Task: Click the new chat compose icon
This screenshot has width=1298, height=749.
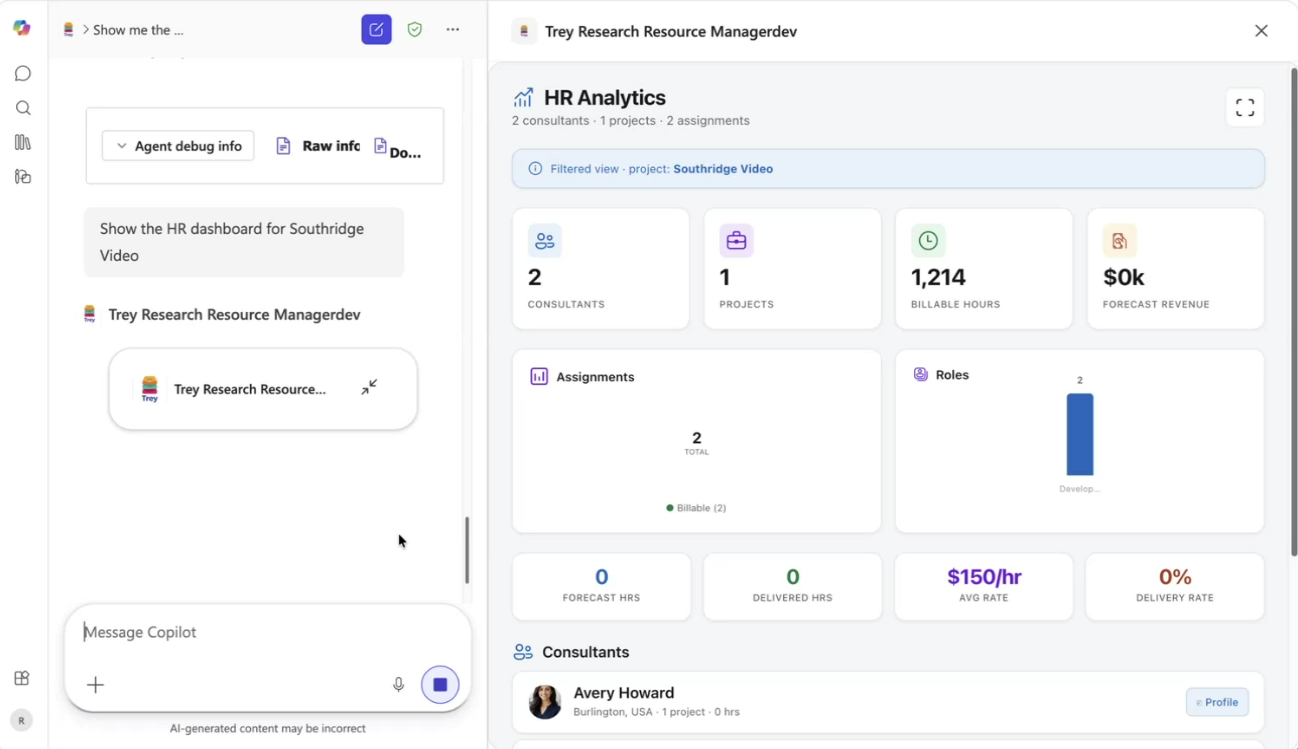Action: tap(376, 30)
